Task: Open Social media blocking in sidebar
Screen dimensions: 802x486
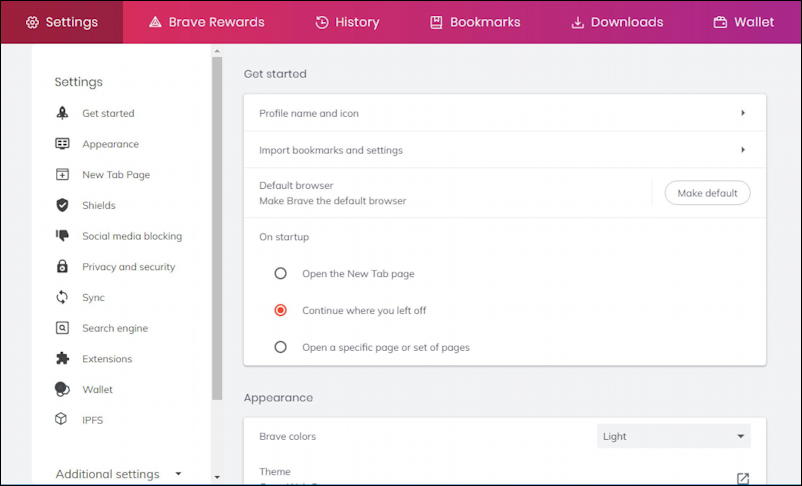Action: point(132,236)
